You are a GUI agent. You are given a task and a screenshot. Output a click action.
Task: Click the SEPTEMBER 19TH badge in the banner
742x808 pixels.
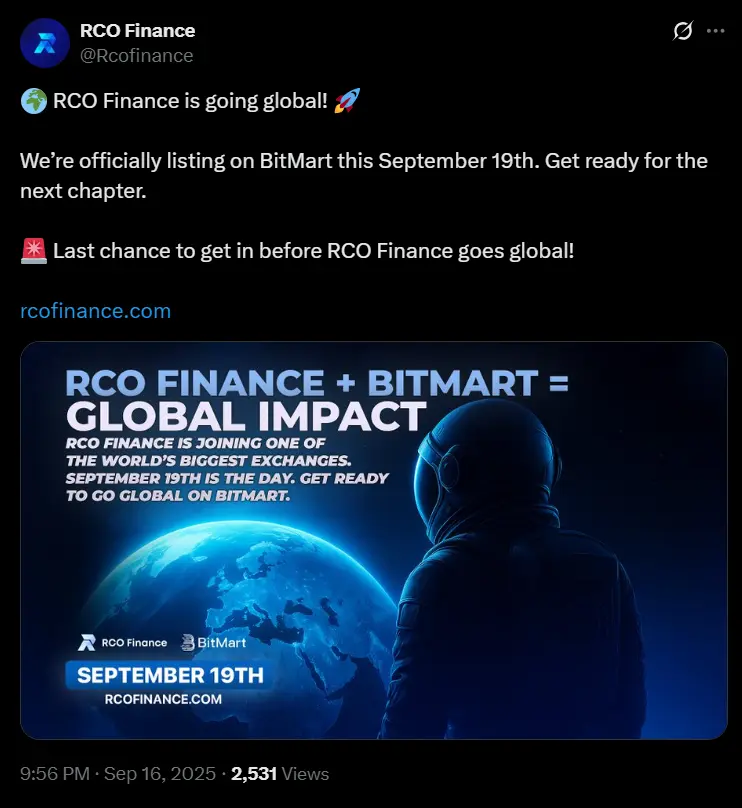(170, 675)
